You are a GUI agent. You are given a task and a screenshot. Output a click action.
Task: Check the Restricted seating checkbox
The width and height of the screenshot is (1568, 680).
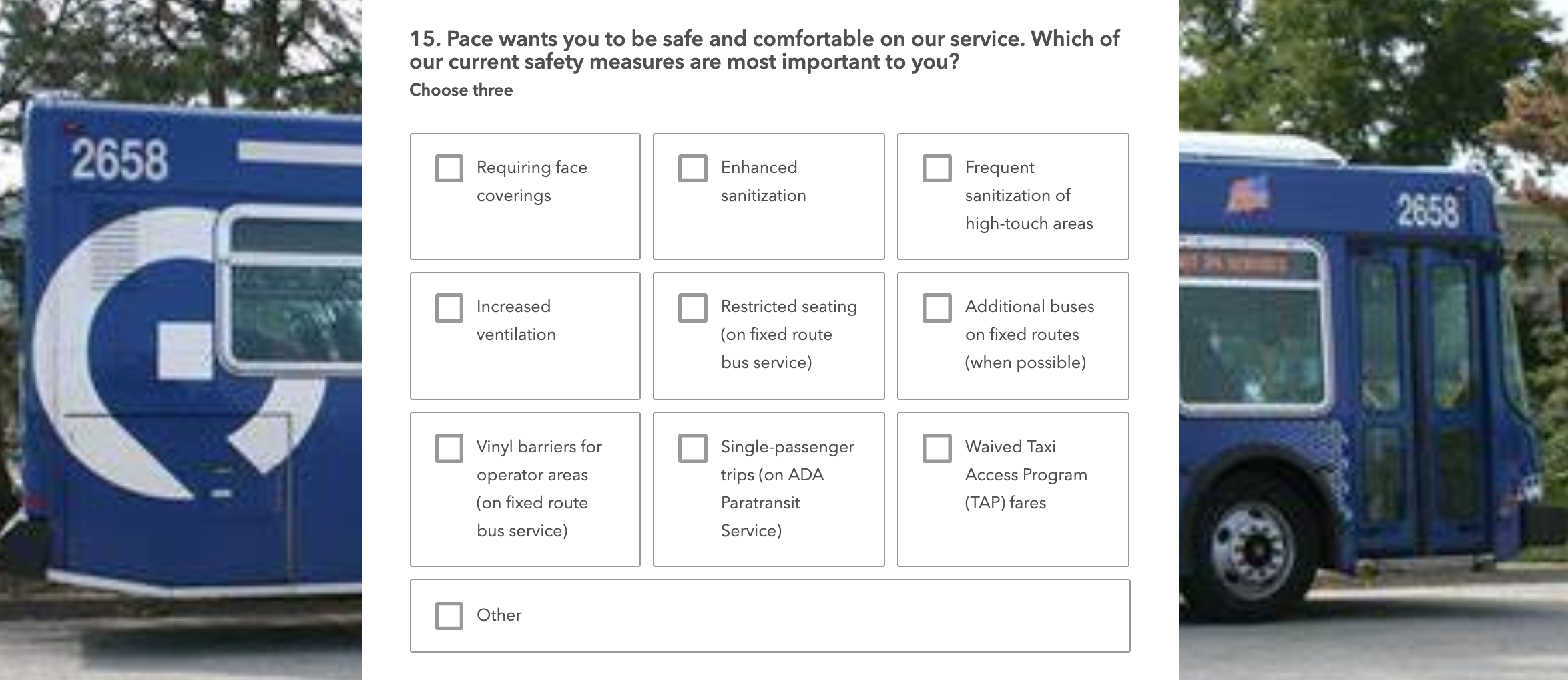[692, 307]
